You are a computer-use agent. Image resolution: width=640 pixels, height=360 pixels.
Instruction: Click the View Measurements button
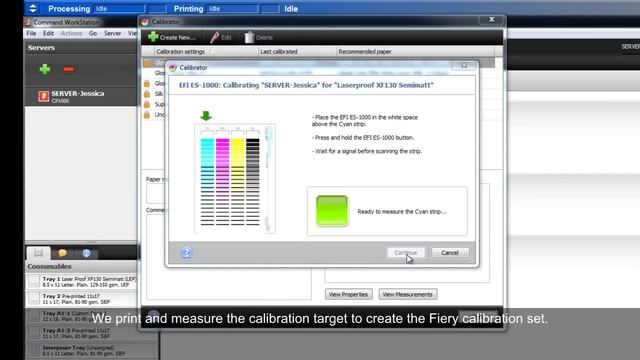coord(407,294)
